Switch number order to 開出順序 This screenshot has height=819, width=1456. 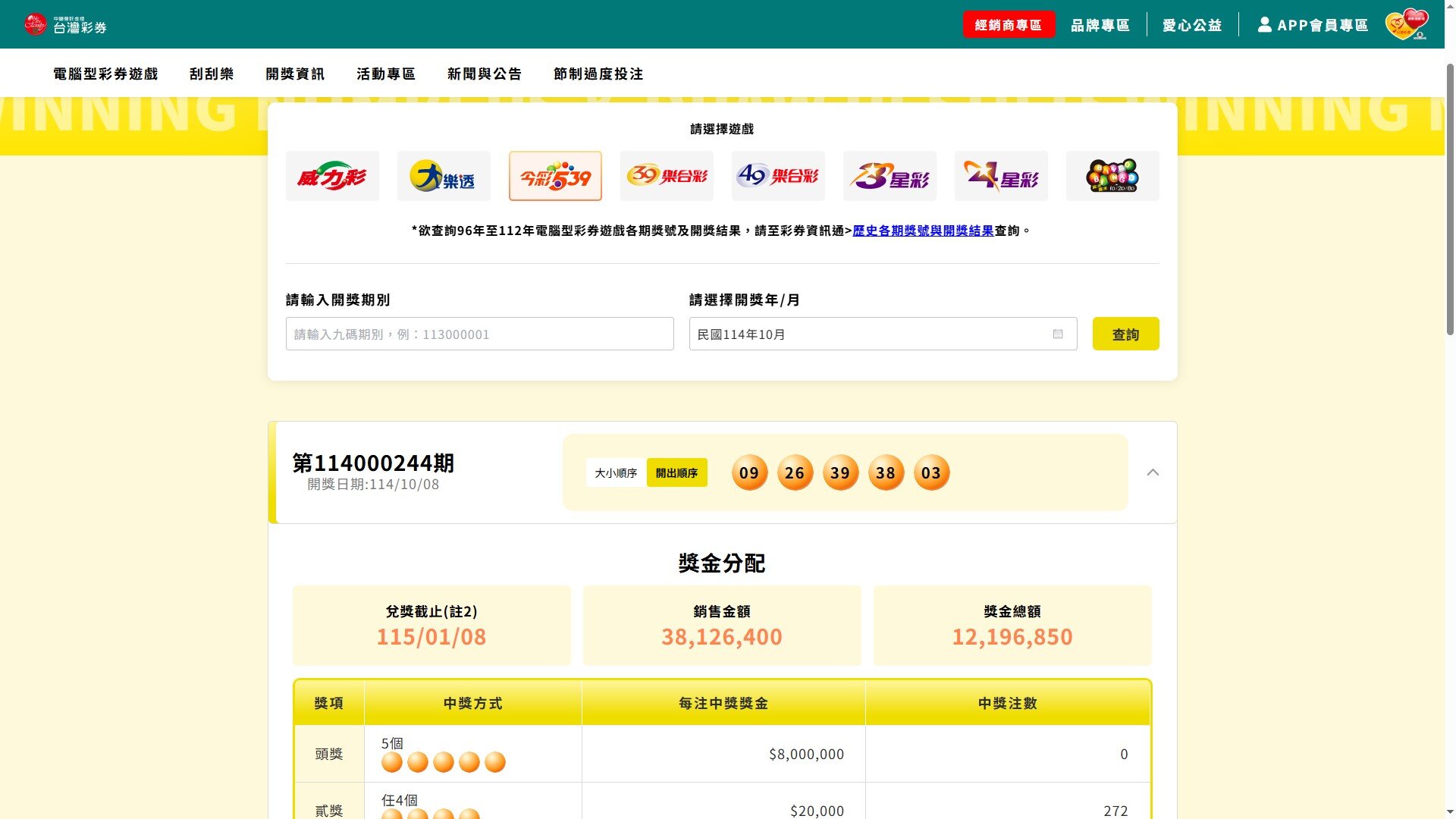pos(676,472)
